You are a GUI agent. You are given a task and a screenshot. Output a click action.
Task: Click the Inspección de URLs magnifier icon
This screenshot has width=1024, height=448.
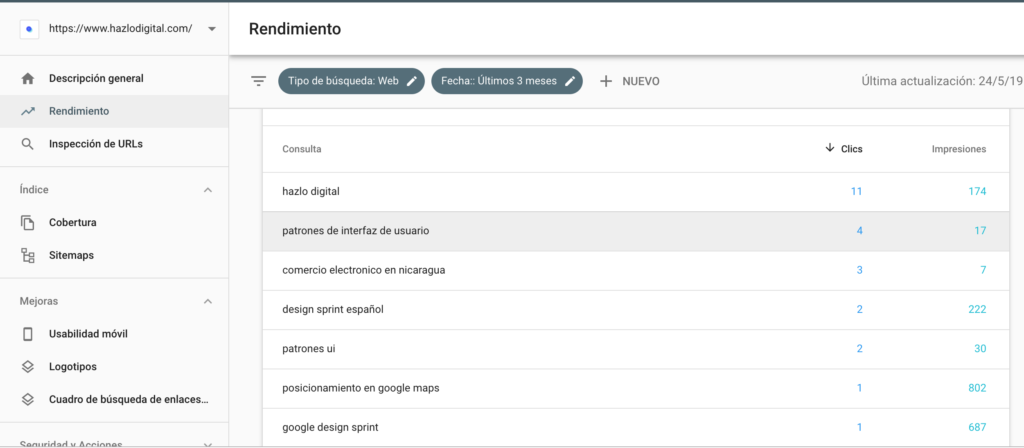coord(28,144)
